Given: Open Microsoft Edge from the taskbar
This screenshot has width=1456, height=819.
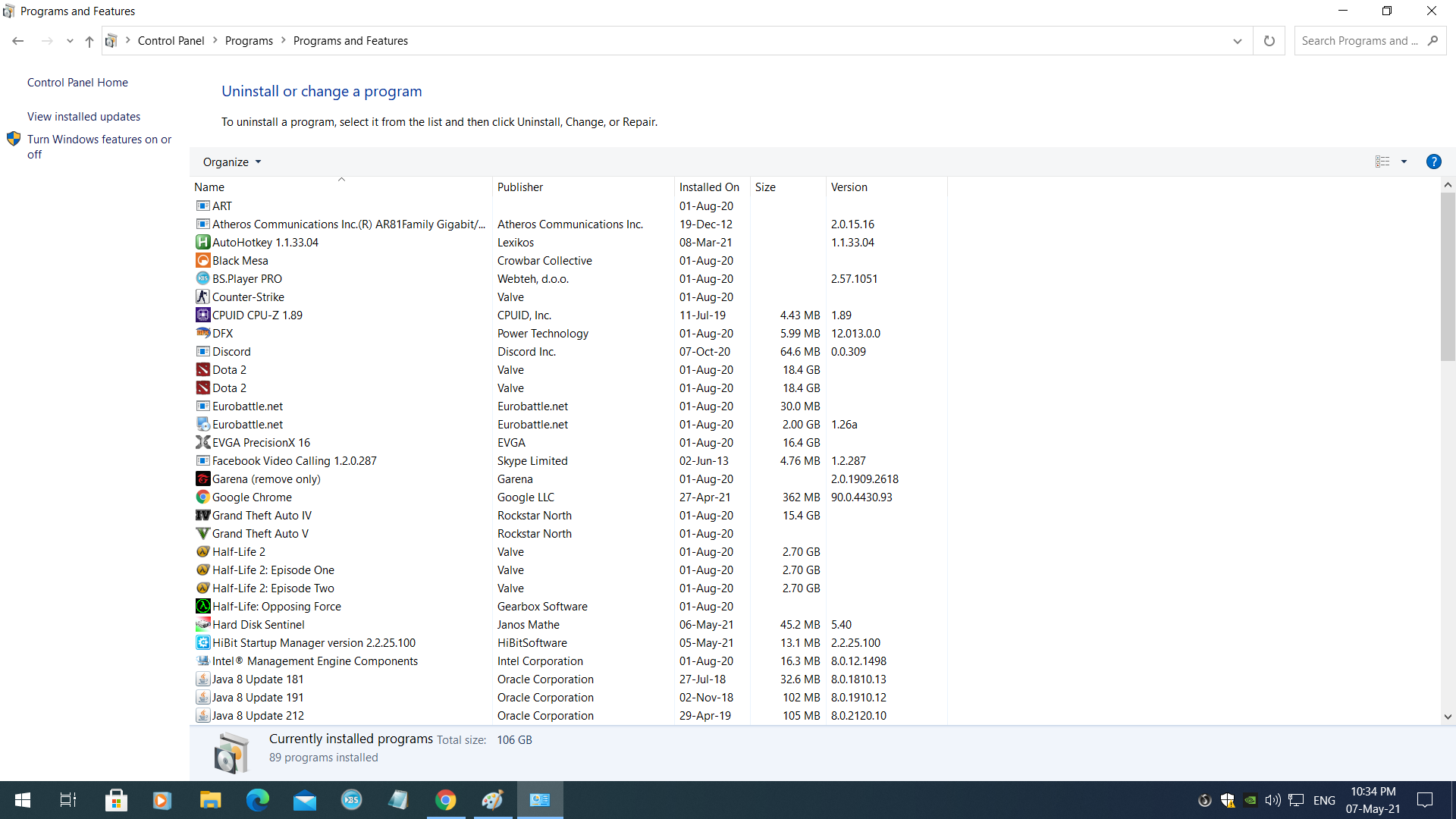Looking at the screenshot, I should 258,800.
